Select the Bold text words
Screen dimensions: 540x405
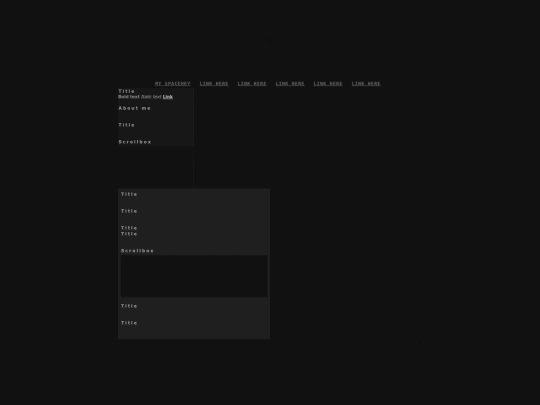click(x=129, y=97)
